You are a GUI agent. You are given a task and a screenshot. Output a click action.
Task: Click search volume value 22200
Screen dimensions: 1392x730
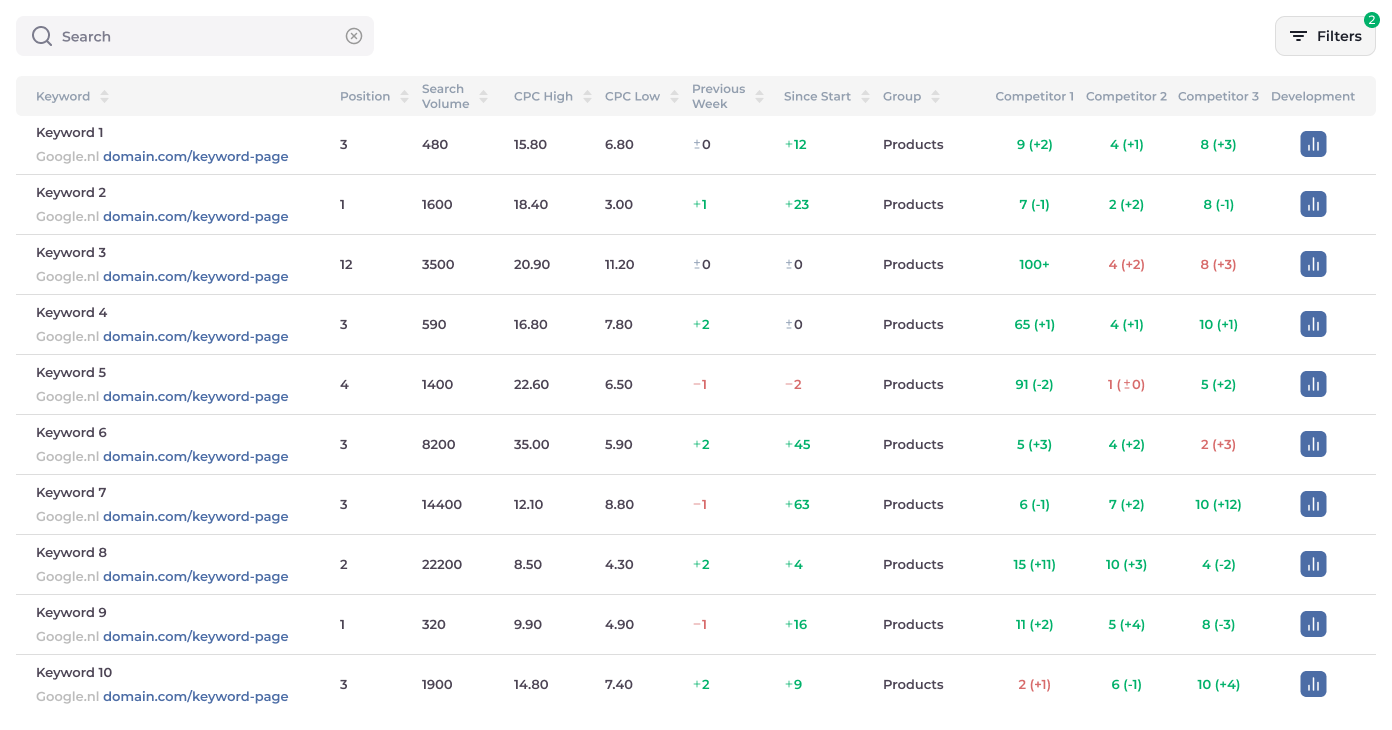442,565
